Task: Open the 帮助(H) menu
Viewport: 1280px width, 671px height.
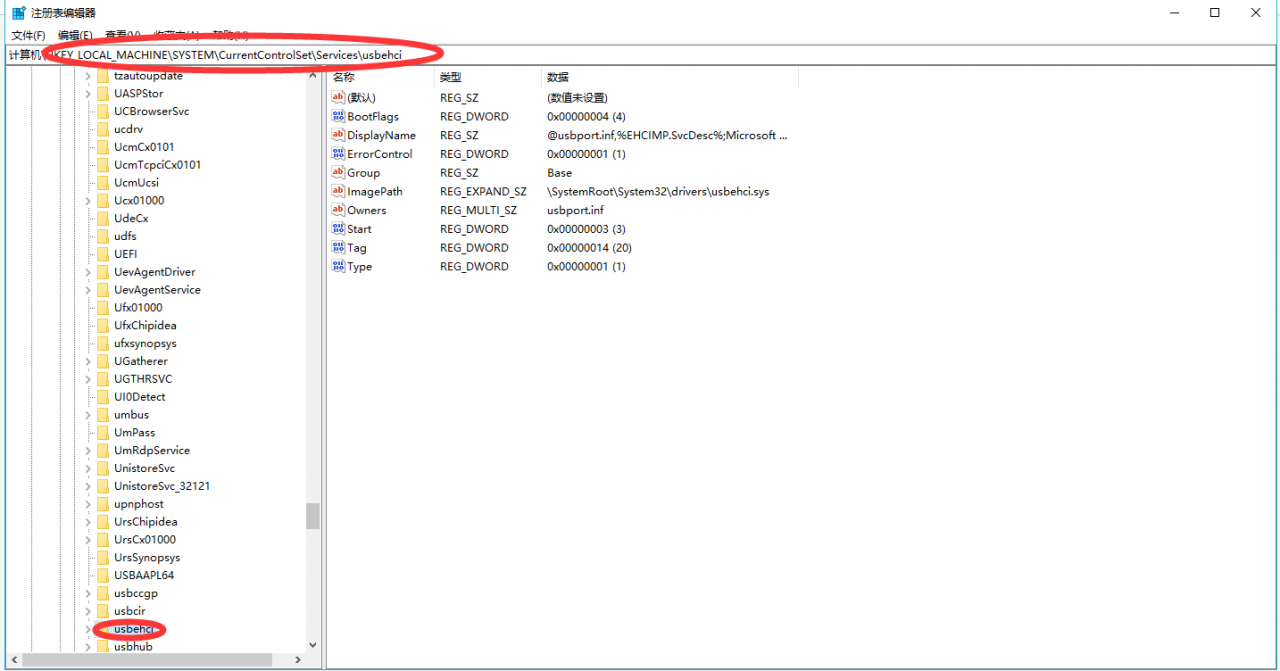Action: 231,35
